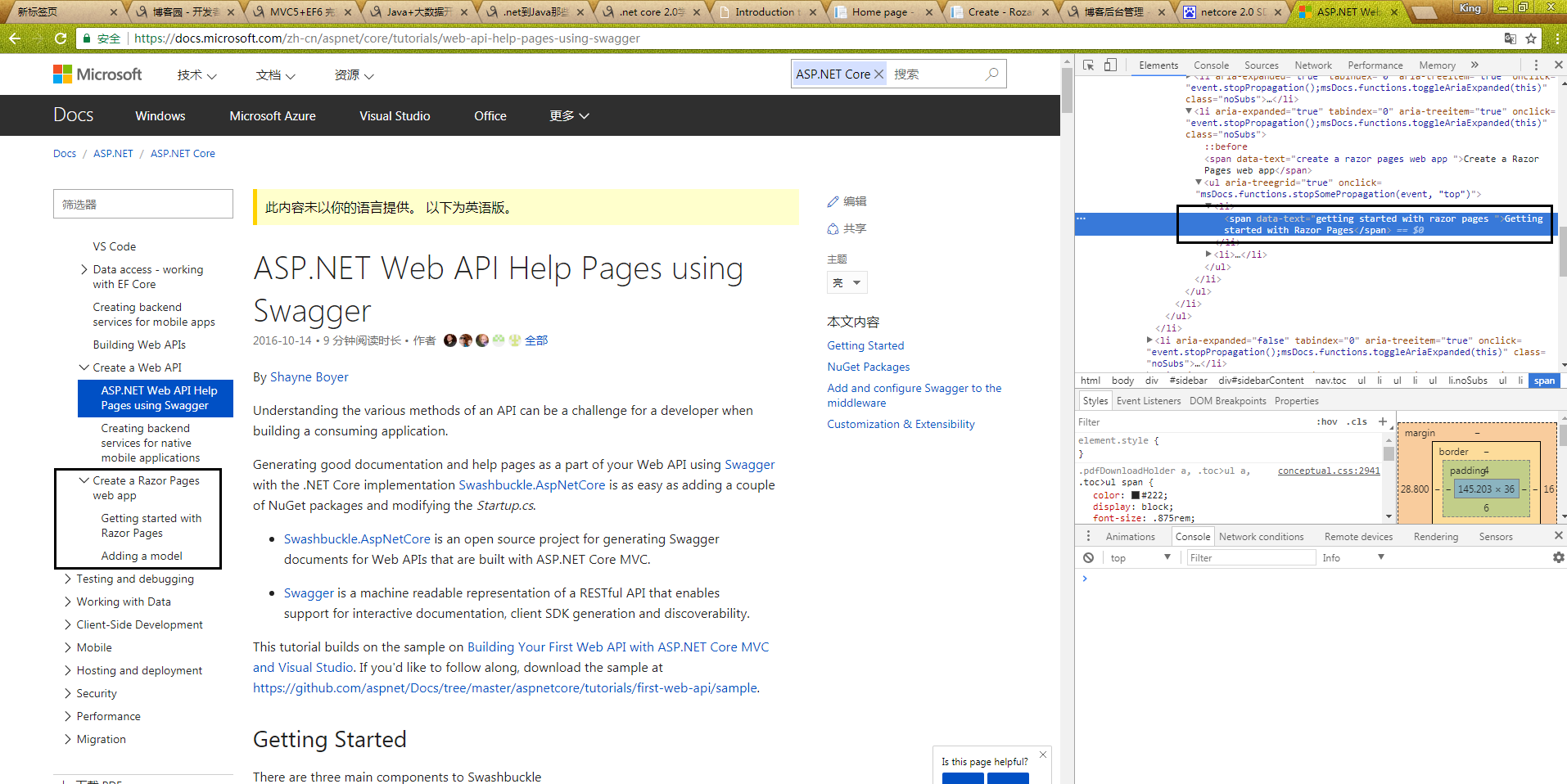1567x784 pixels.
Task: Click the 编辑 pencil edit link
Action: [847, 201]
